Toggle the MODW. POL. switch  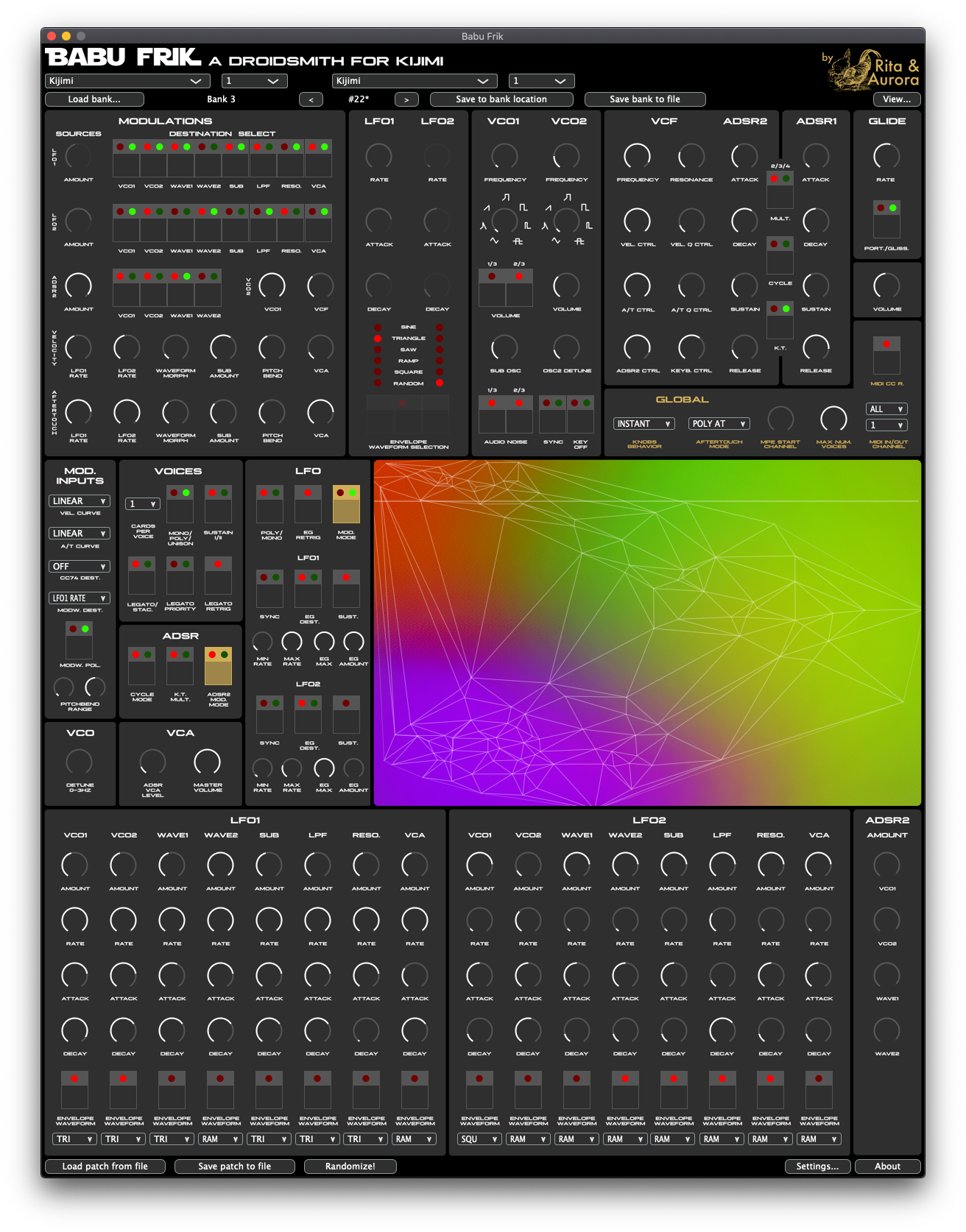pos(80,640)
